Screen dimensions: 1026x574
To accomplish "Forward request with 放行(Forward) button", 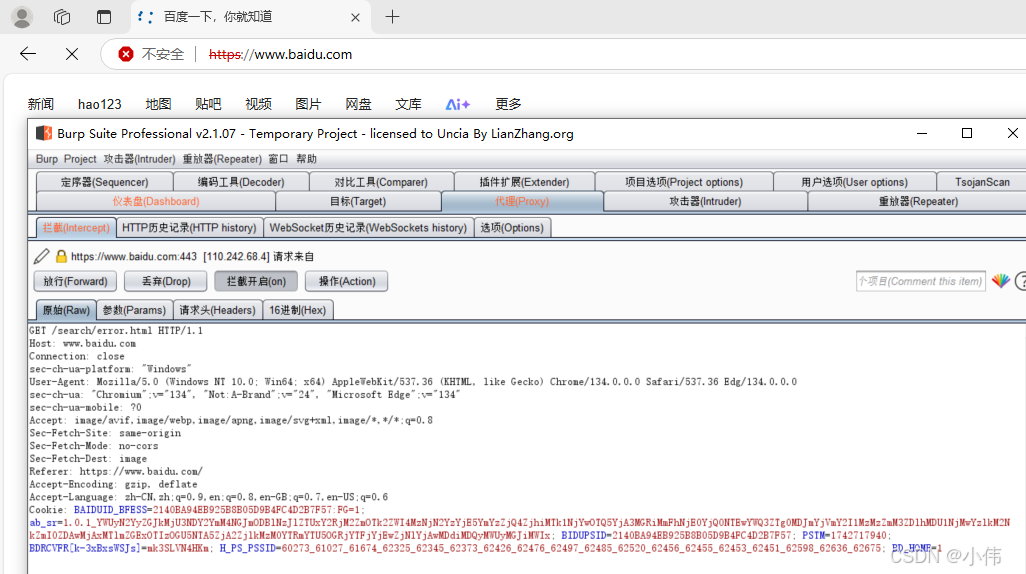I will coord(75,281).
